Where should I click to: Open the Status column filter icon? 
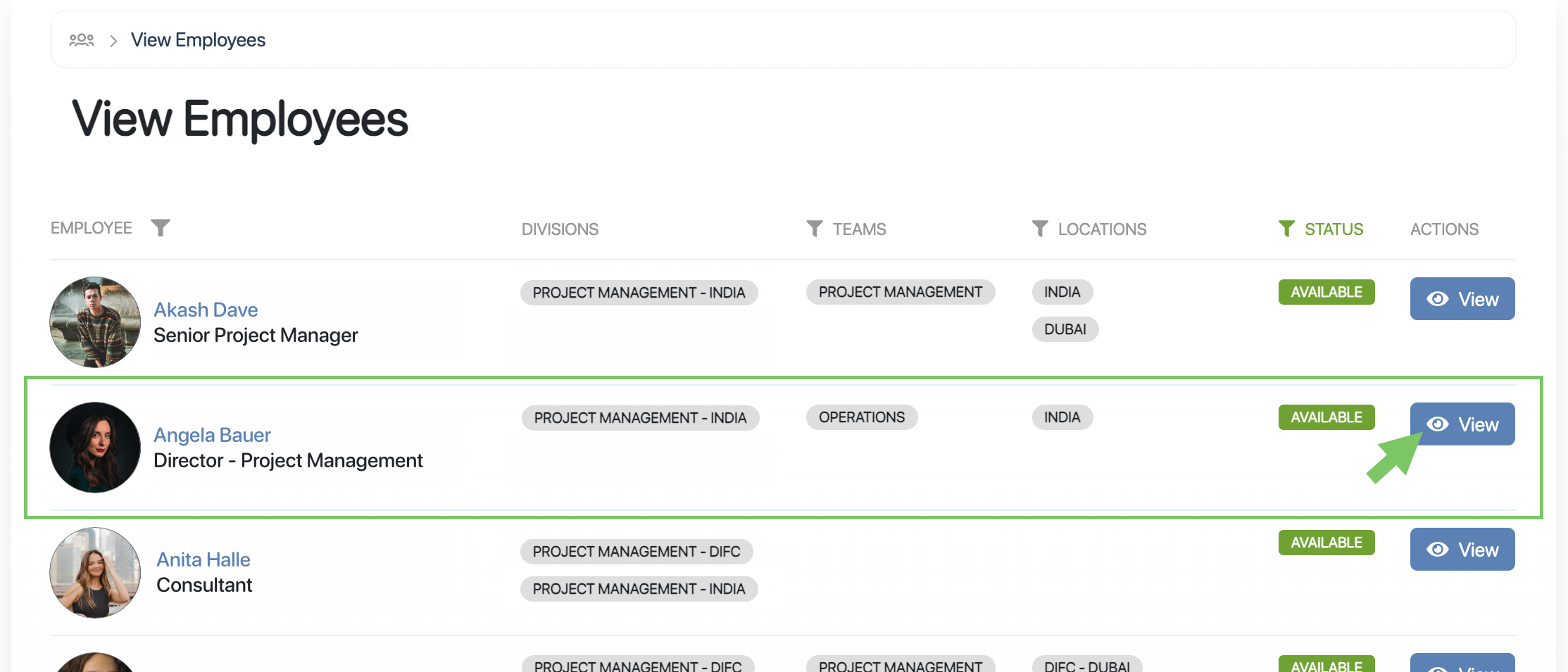click(1288, 228)
